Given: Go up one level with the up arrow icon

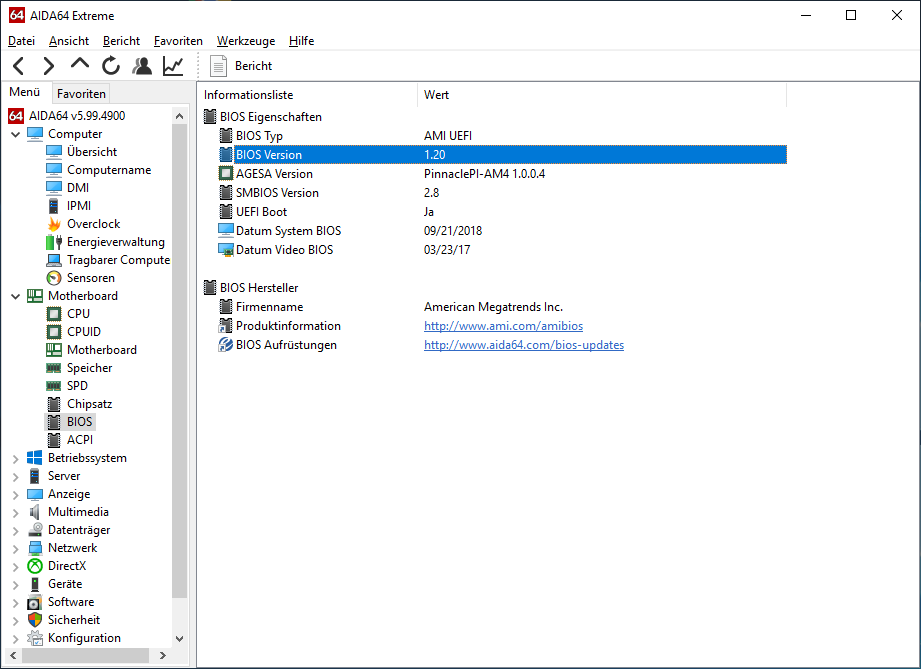Looking at the screenshot, I should 79,64.
